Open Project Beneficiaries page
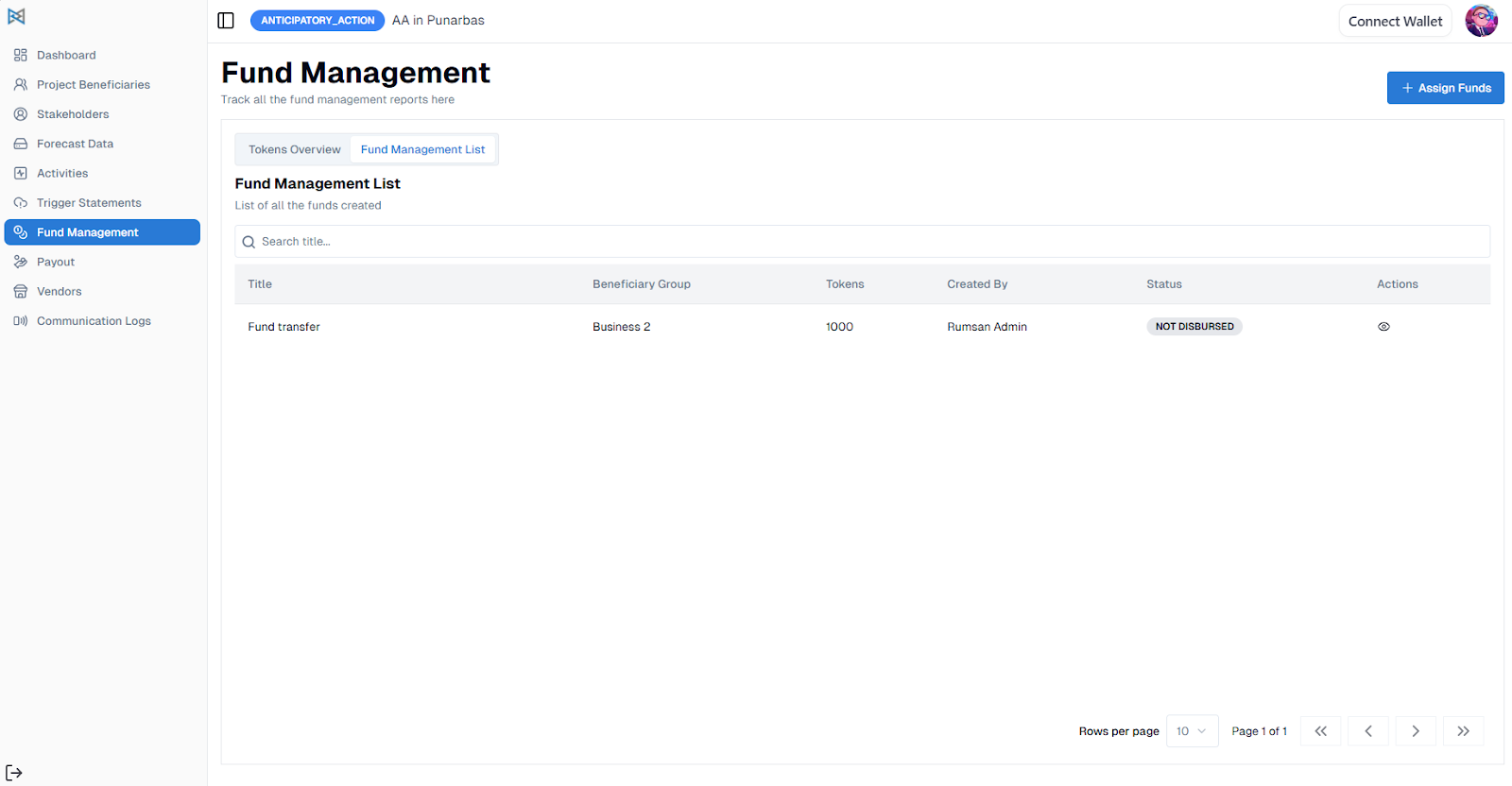1512x786 pixels. tap(102, 84)
